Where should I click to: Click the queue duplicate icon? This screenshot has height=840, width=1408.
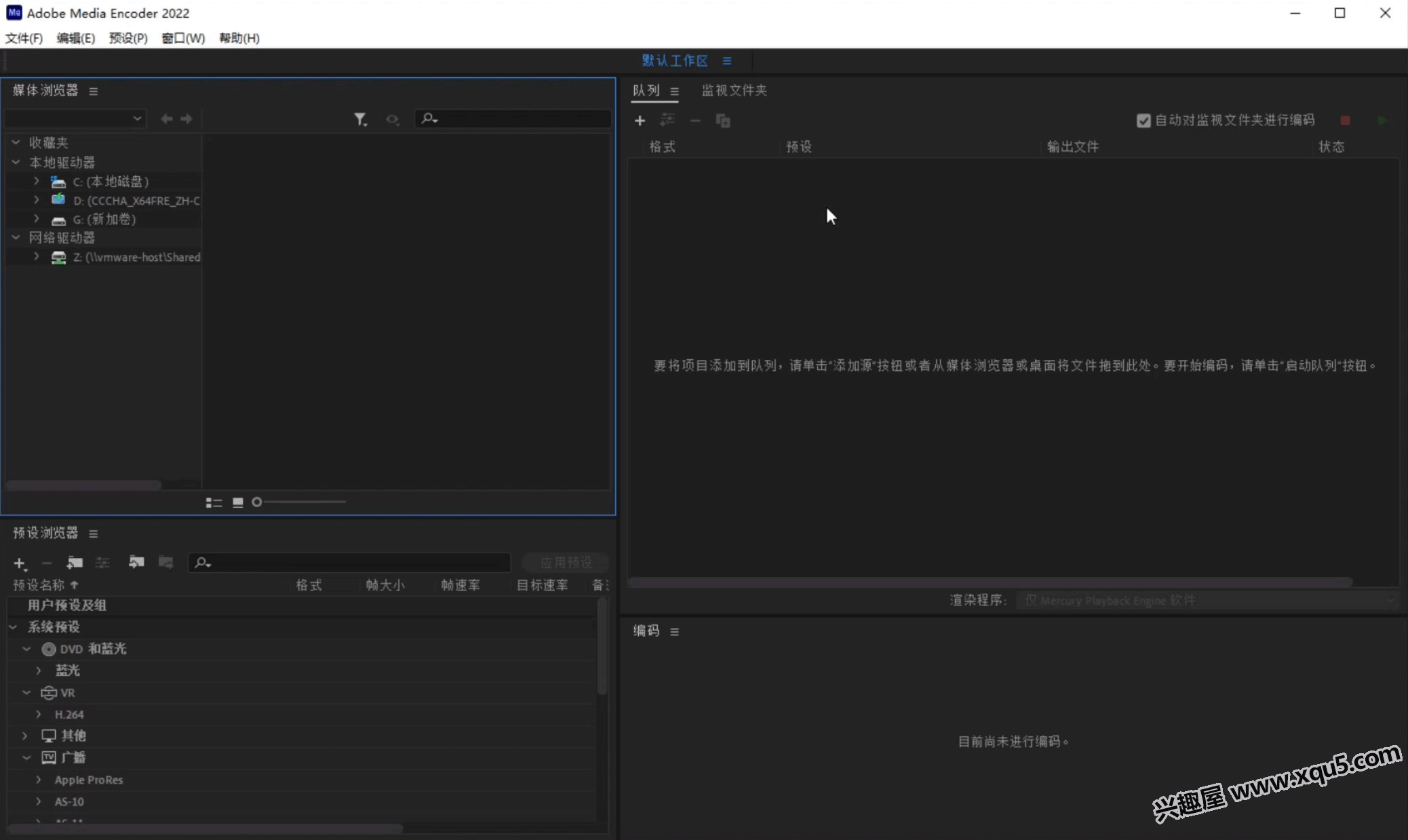723,121
